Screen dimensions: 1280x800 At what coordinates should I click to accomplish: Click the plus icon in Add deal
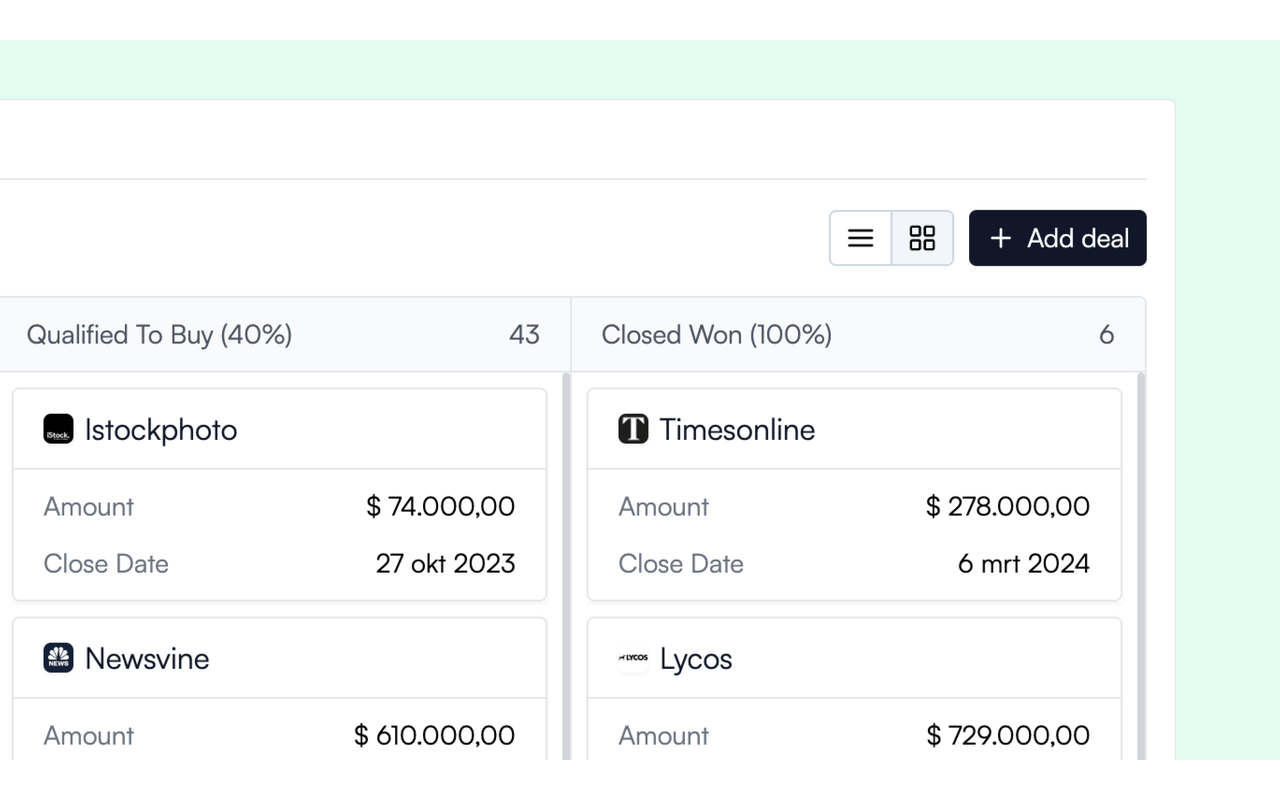tap(1000, 238)
